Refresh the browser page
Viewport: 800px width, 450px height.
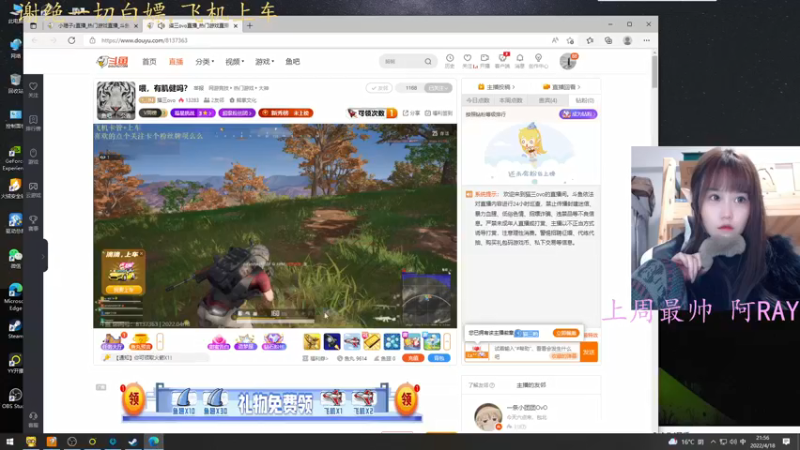click(x=71, y=40)
